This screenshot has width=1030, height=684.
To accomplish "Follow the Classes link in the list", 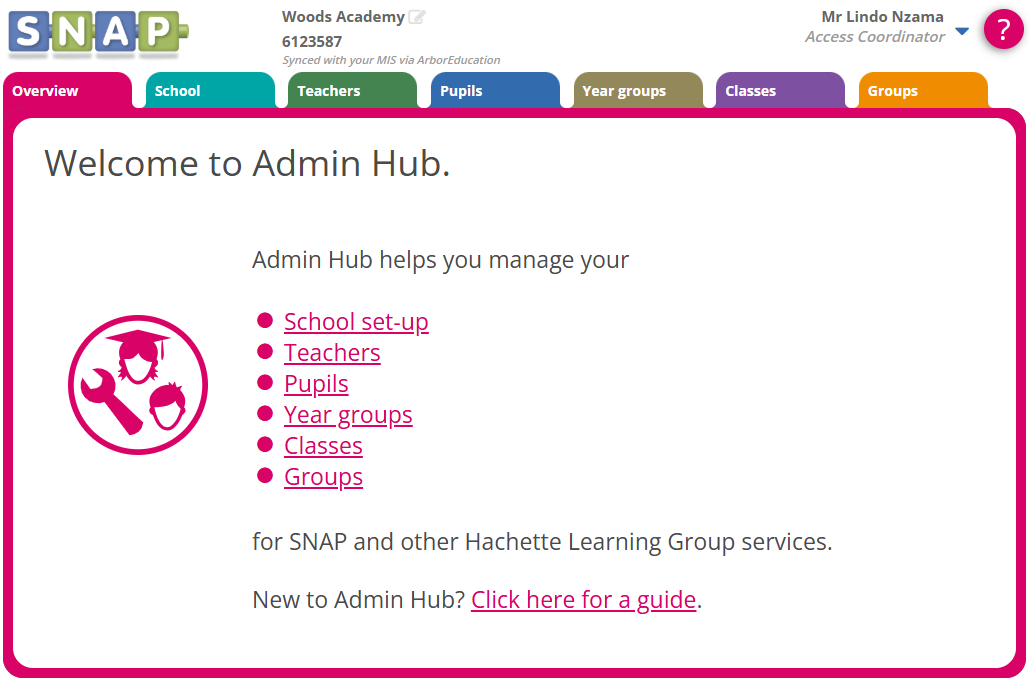I will 323,446.
